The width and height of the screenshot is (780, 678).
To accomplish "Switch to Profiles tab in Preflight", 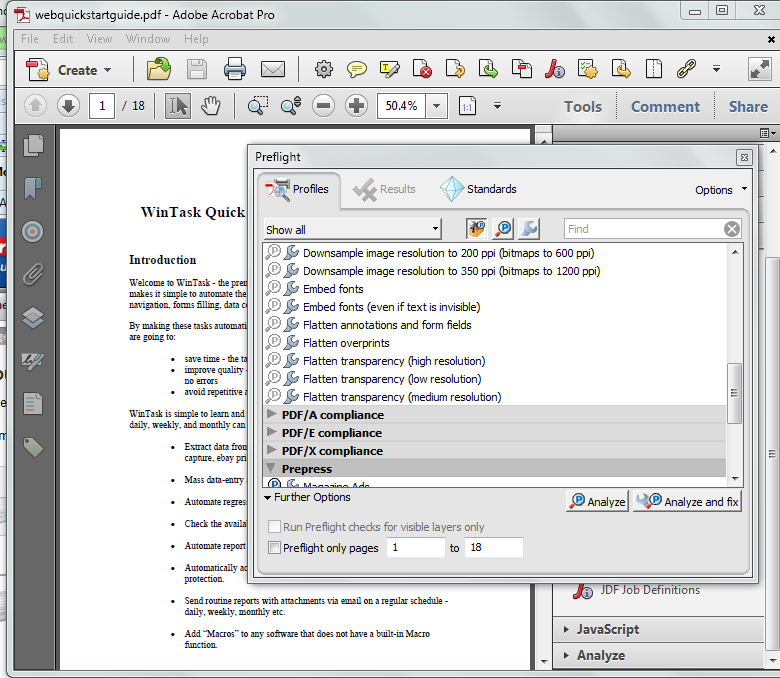I will coord(298,190).
